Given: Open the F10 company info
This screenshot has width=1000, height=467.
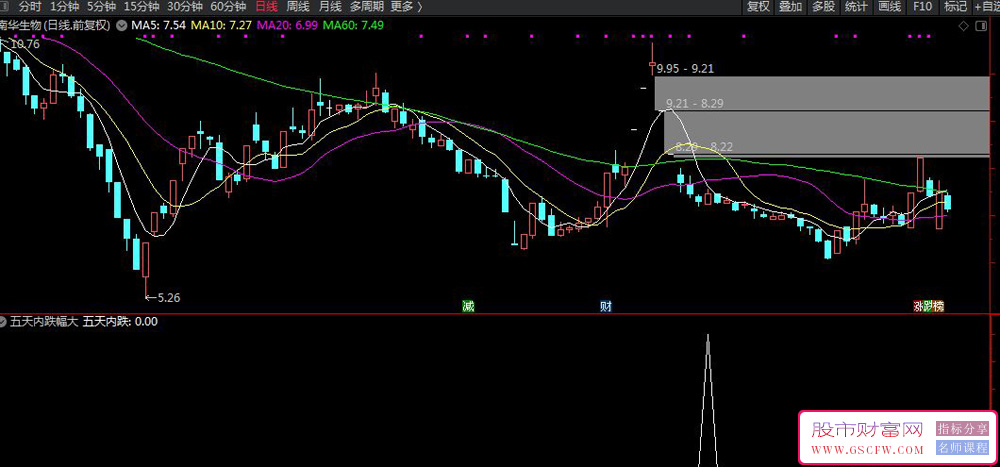Looking at the screenshot, I should click(922, 7).
